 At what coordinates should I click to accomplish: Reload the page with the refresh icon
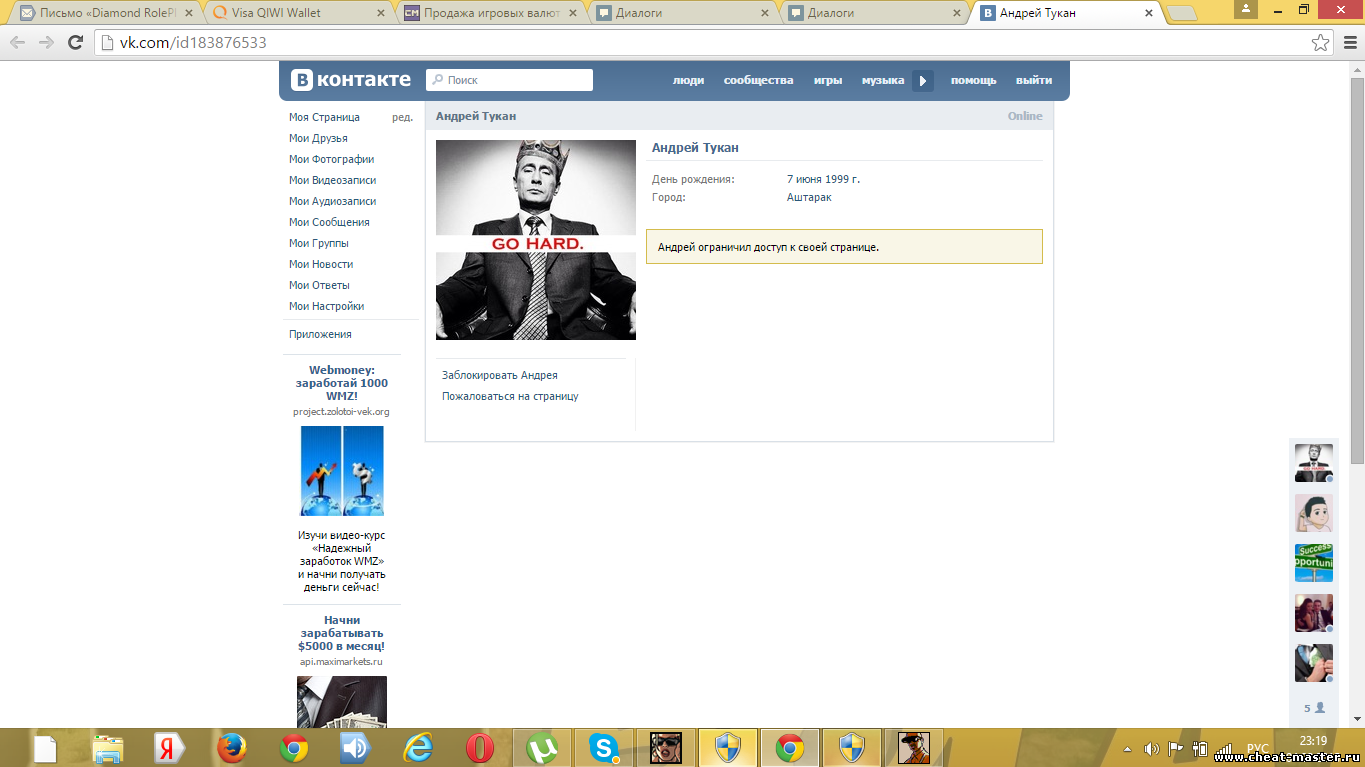pos(75,43)
